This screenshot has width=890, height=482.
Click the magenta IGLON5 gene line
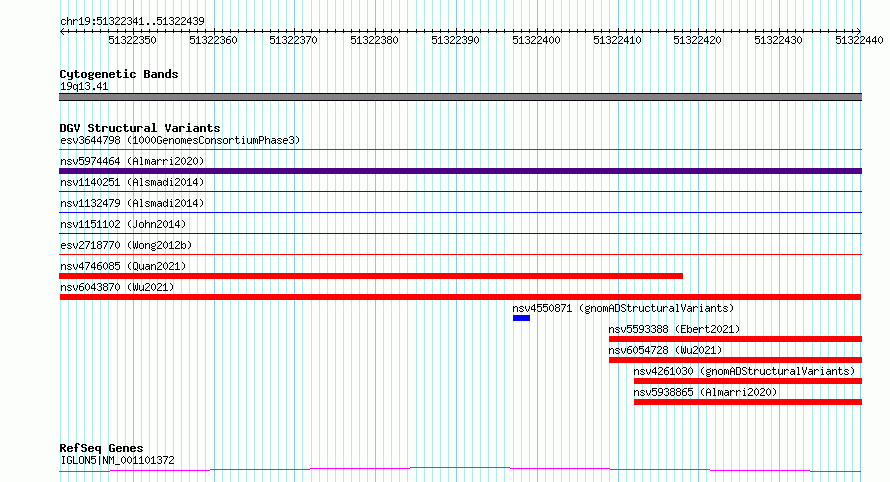click(x=460, y=469)
